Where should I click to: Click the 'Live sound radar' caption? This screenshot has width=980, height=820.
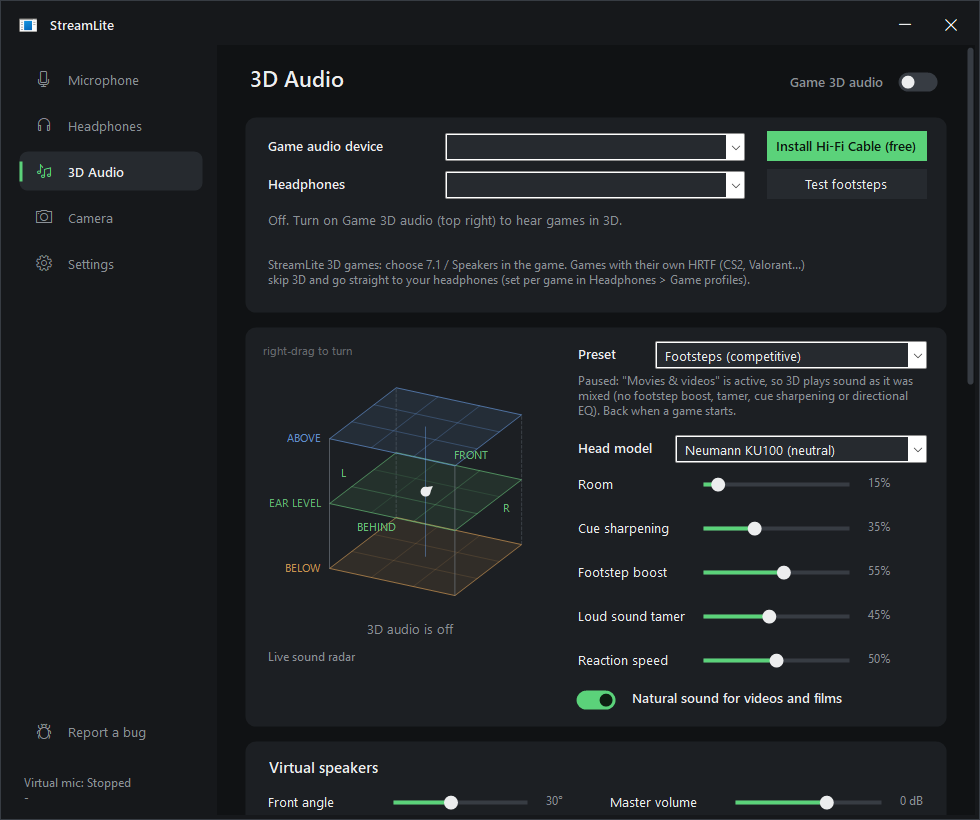(x=311, y=657)
